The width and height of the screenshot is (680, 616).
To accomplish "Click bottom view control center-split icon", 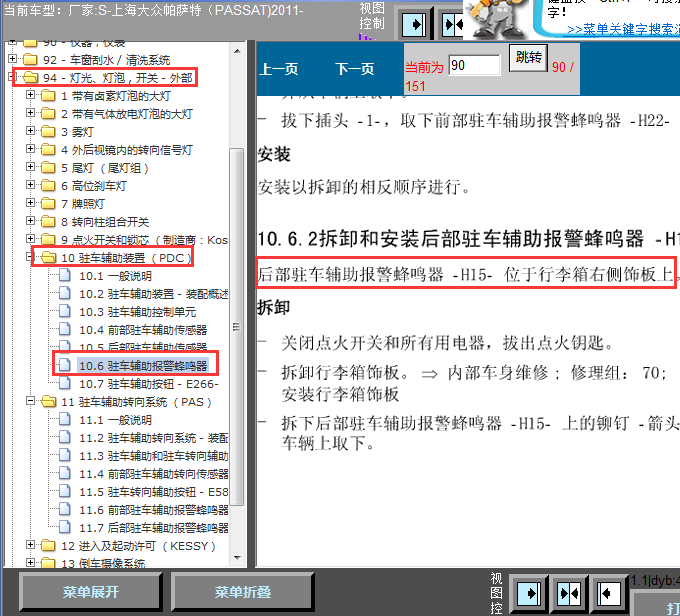I will coord(569,593).
